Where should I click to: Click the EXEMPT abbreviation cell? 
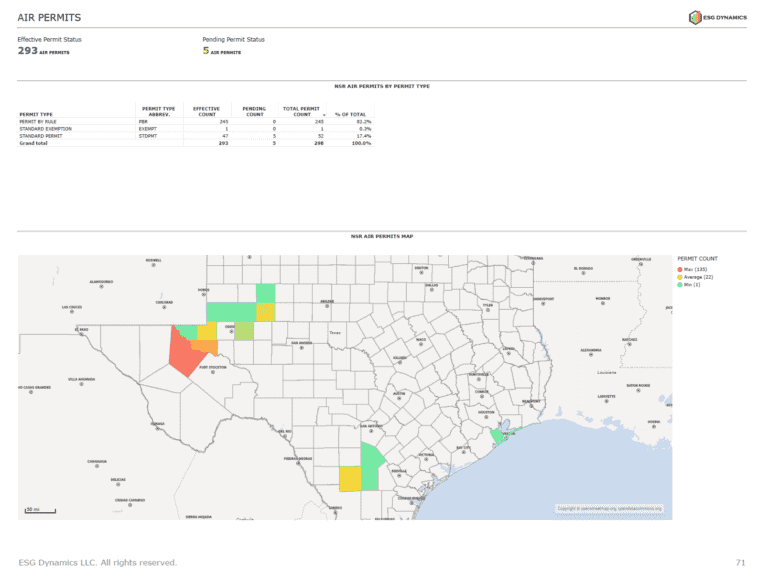147,129
